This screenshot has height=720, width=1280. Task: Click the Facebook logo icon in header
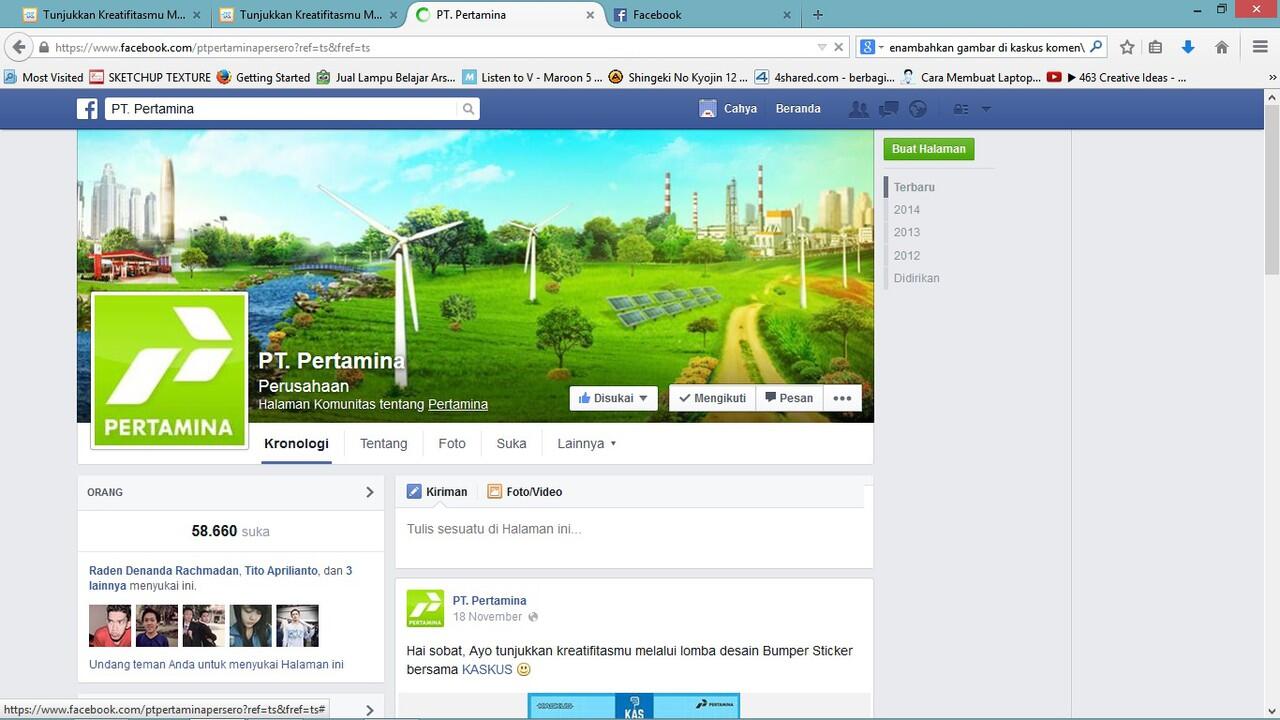[87, 109]
